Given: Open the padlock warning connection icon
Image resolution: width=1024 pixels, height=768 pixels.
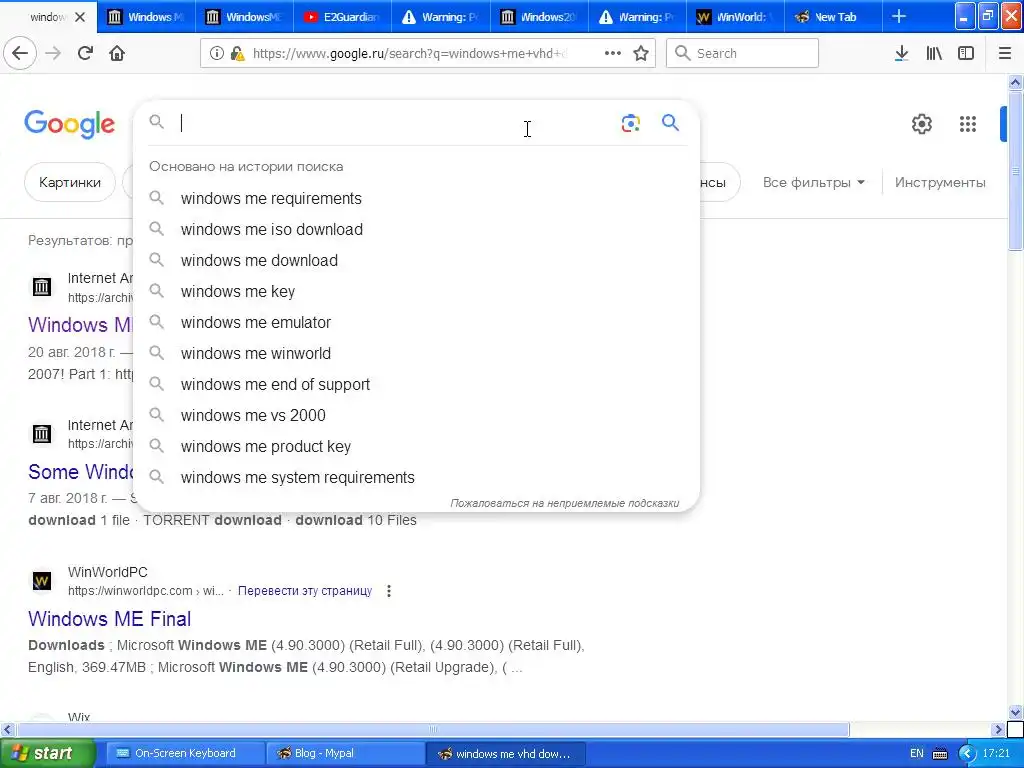Looking at the screenshot, I should 238,53.
